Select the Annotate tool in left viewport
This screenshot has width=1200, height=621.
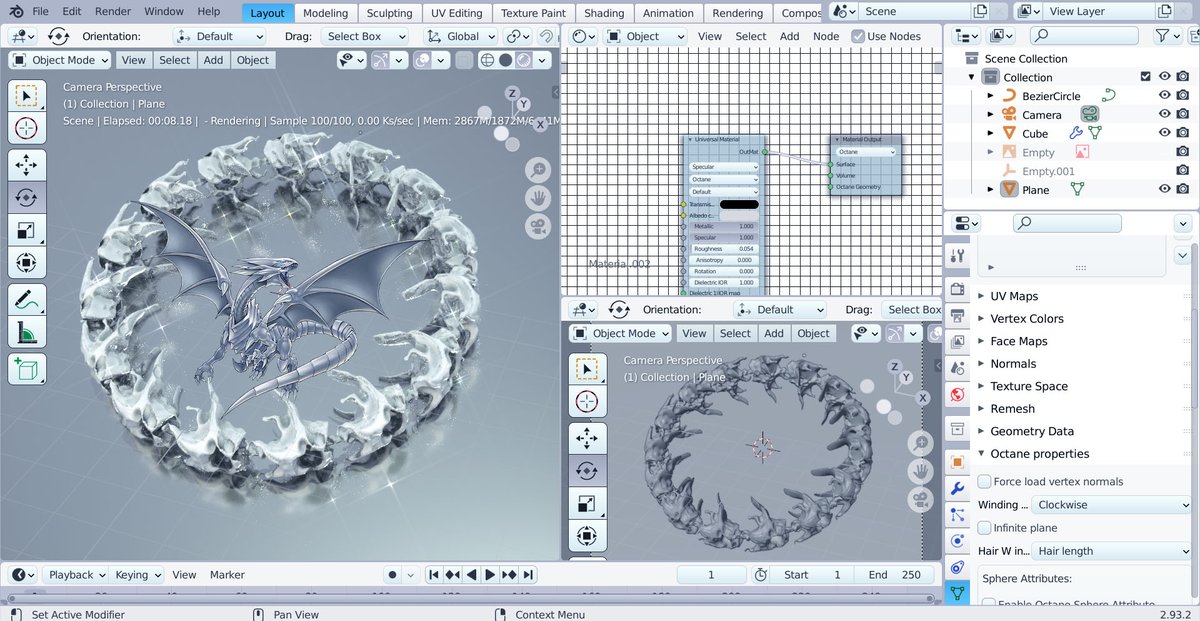tap(27, 300)
